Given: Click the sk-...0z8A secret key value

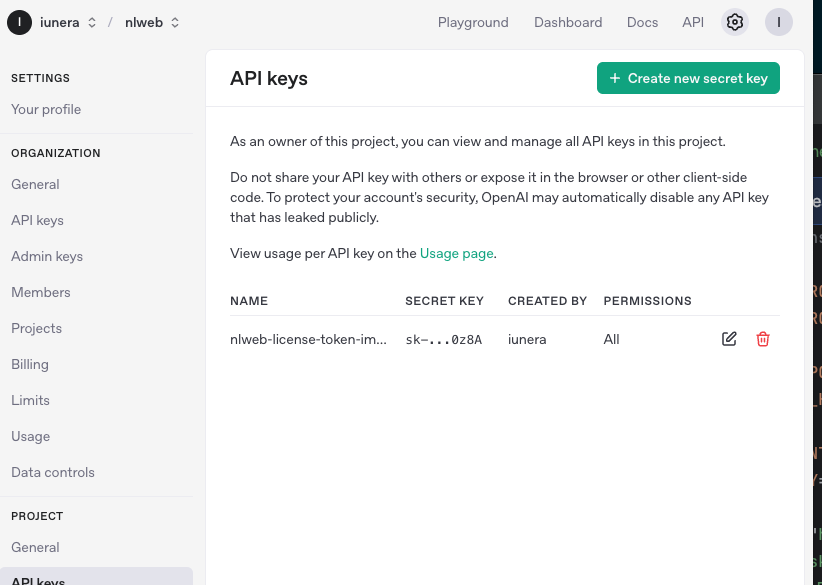Looking at the screenshot, I should click(x=444, y=340).
